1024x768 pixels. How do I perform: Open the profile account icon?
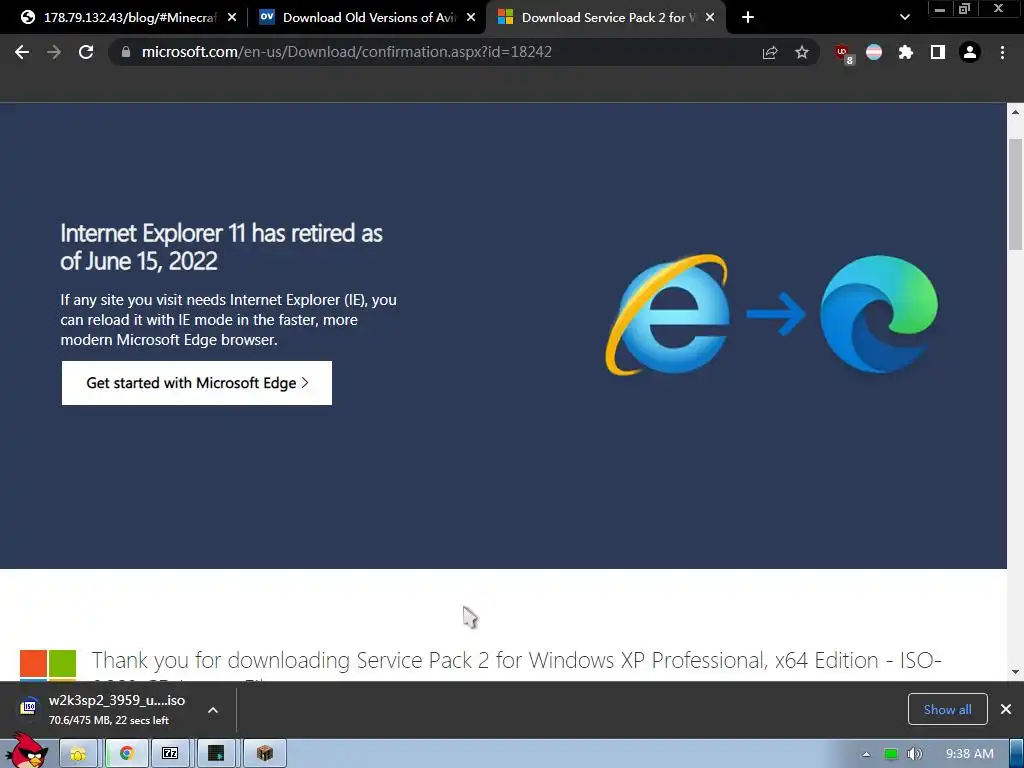[x=970, y=52]
